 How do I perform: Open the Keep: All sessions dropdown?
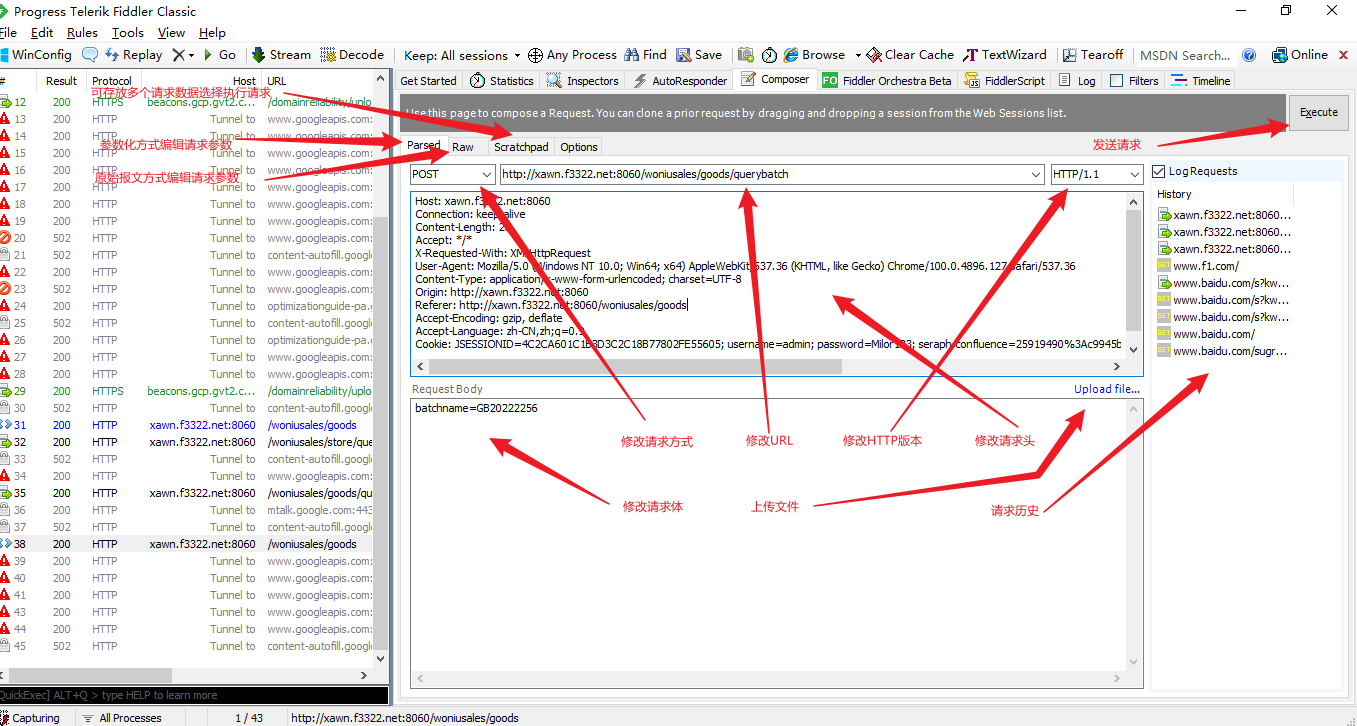pyautogui.click(x=462, y=55)
